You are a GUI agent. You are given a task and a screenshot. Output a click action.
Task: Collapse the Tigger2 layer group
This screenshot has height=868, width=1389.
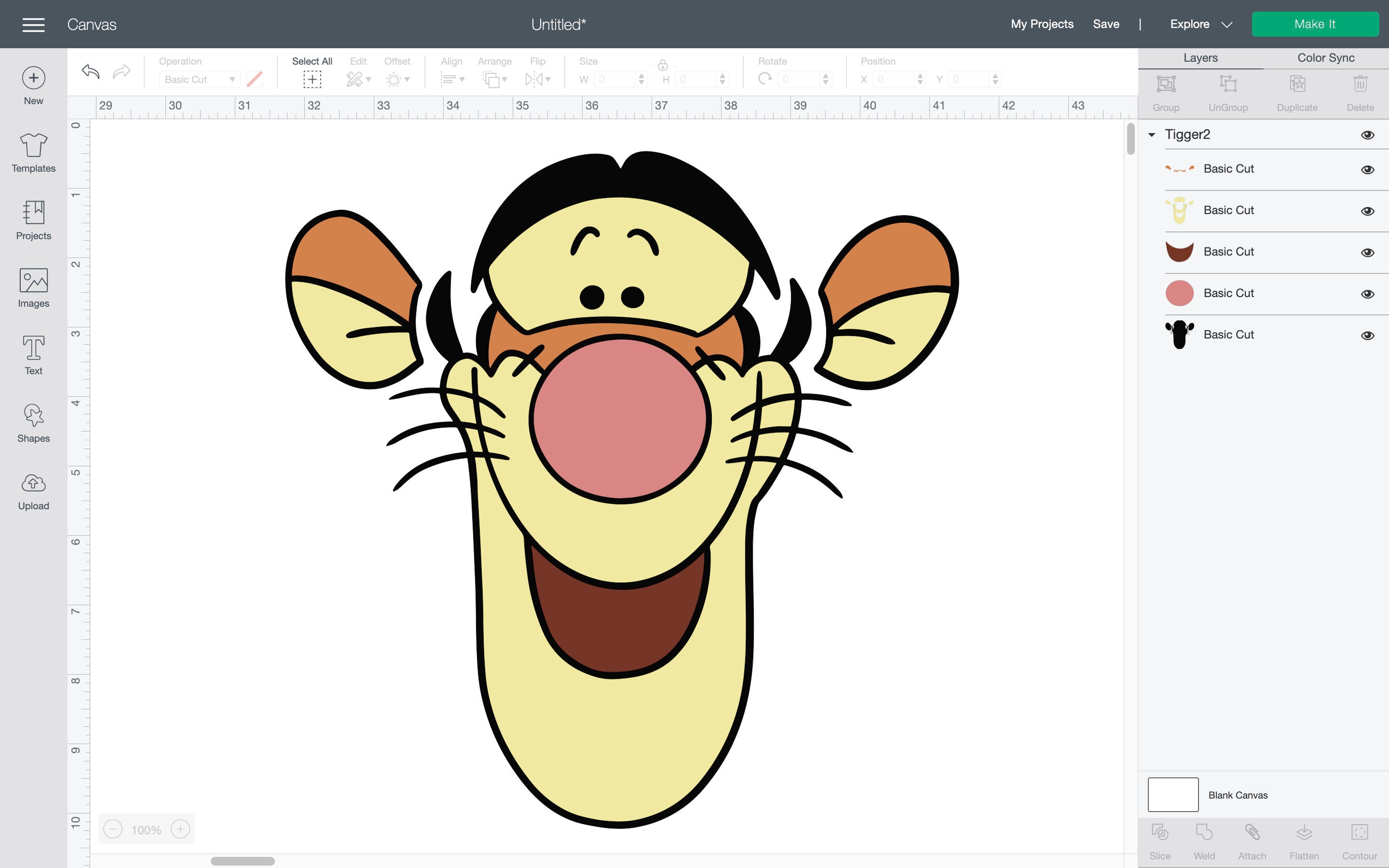click(1151, 135)
